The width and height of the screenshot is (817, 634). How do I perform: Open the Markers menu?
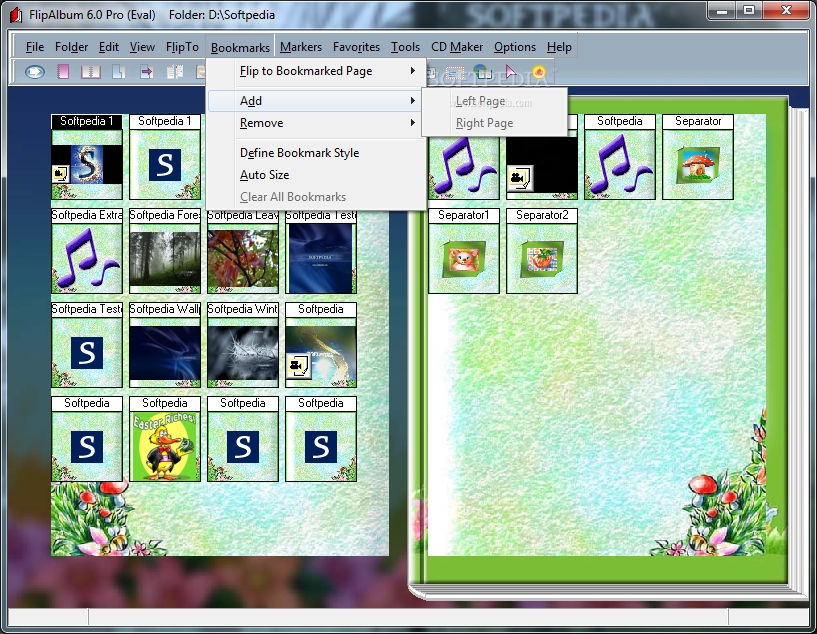click(x=301, y=47)
